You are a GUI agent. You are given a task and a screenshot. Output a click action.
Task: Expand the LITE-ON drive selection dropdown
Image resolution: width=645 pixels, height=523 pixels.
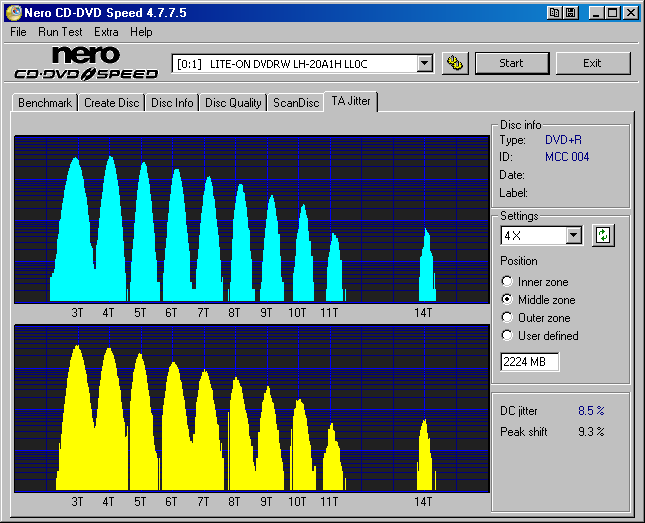(x=425, y=64)
